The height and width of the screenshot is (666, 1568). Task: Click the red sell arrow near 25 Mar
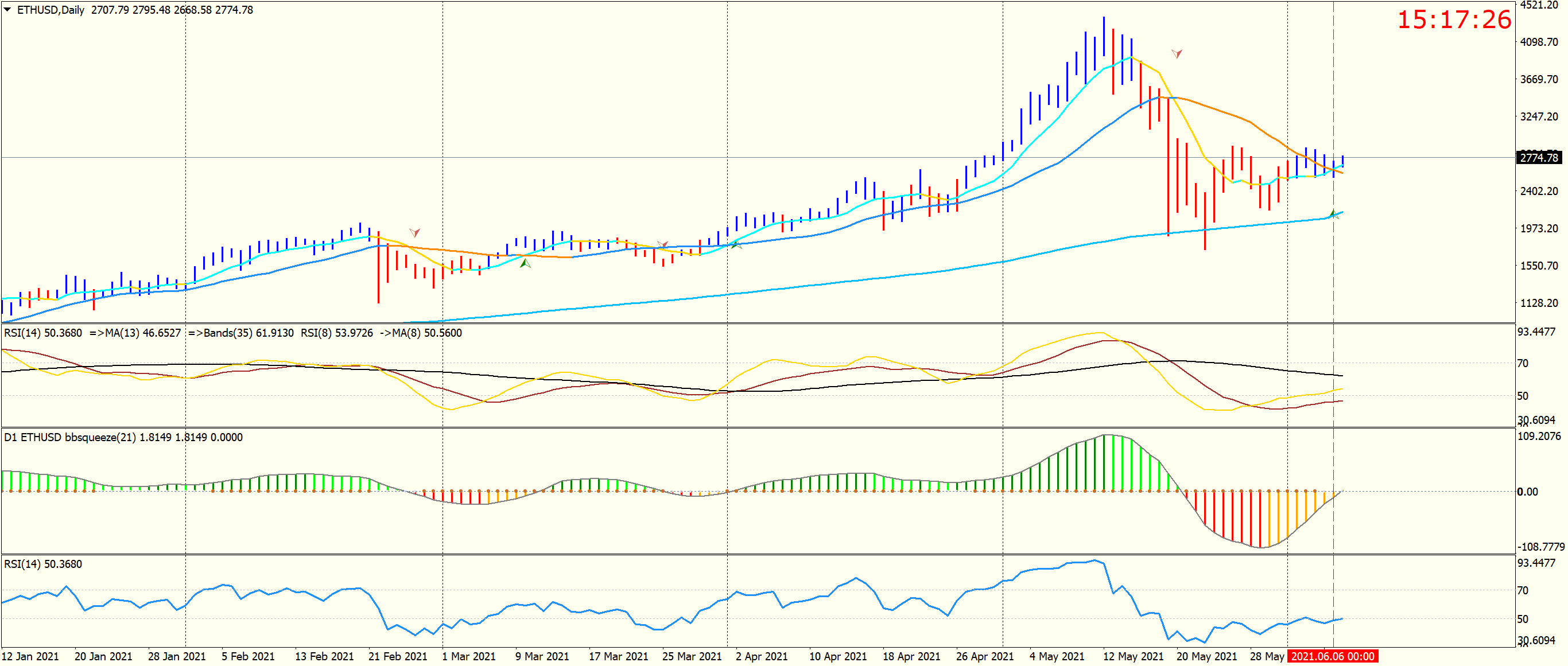662,244
